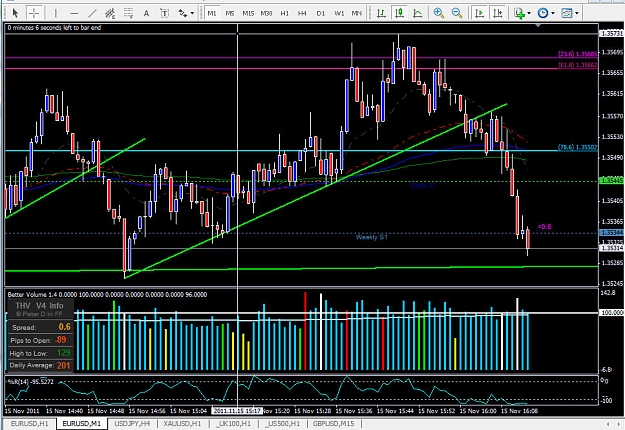Expand the Periods clock dropdown arrow
The height and width of the screenshot is (430, 625).
click(x=552, y=13)
